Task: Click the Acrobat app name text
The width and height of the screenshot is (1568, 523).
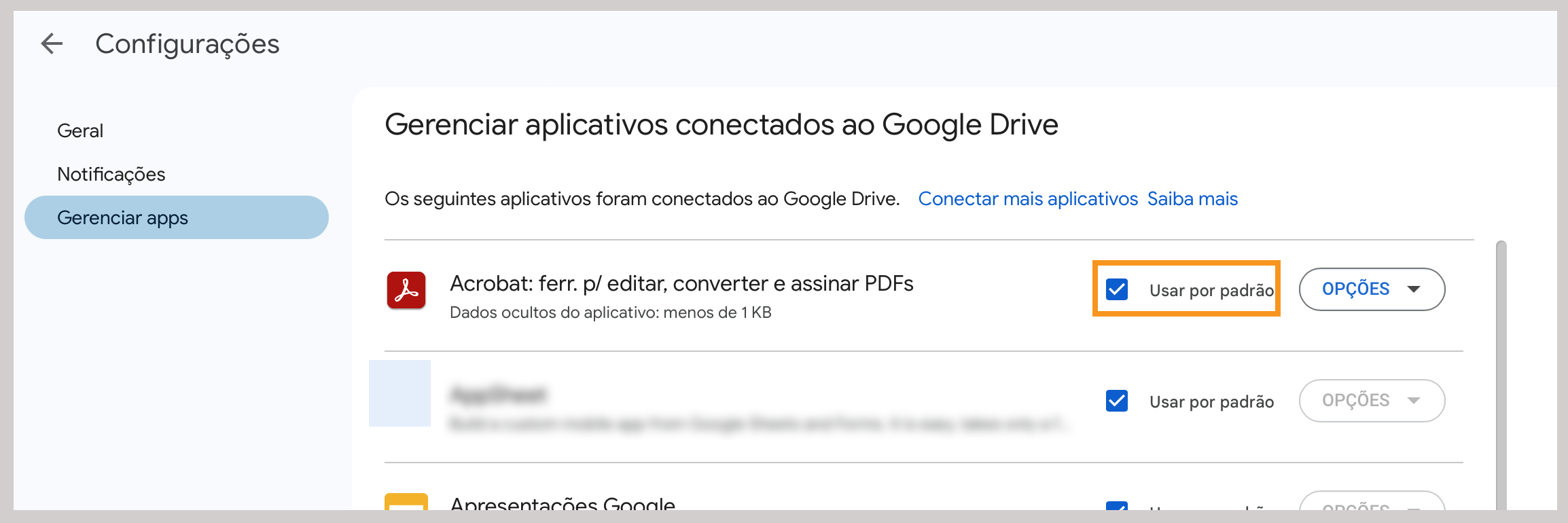Action: pyautogui.click(x=681, y=283)
